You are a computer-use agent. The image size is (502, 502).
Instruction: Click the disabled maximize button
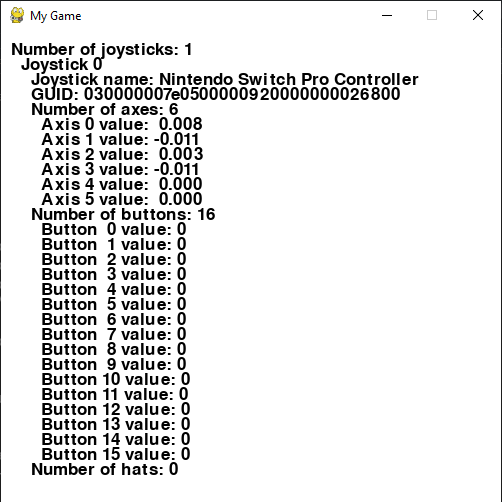point(432,15)
